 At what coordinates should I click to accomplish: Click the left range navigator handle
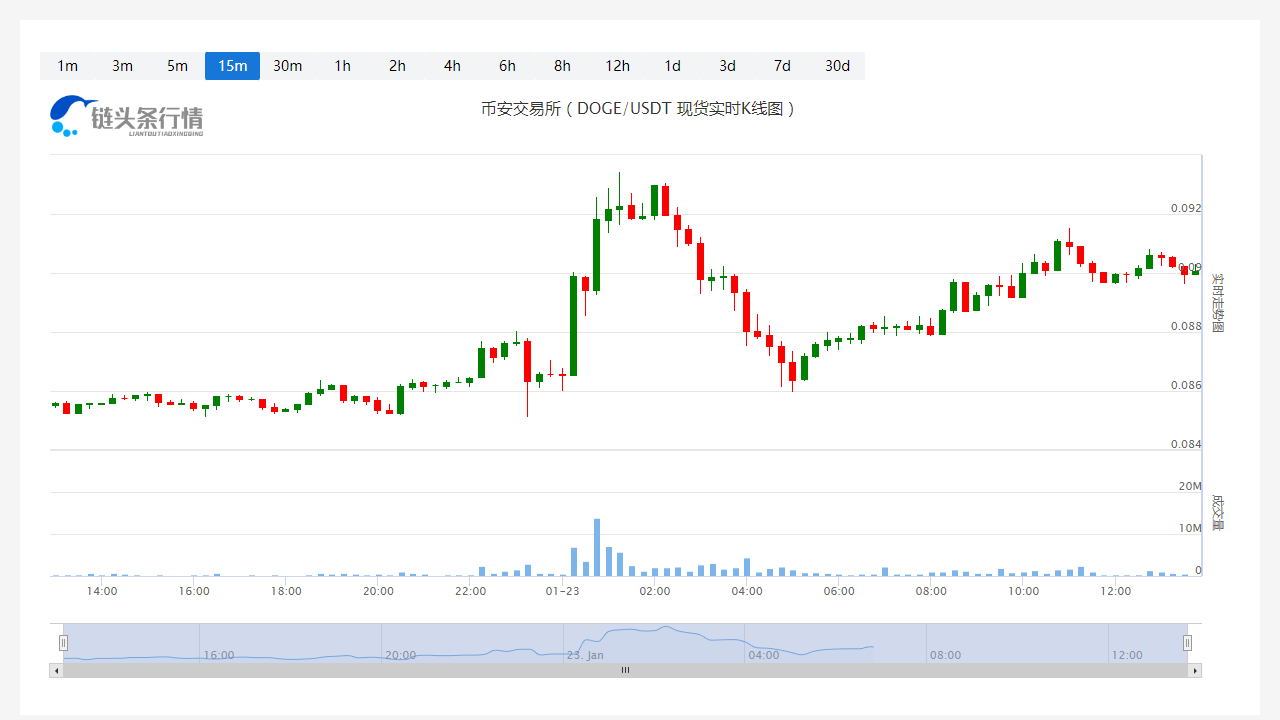tap(63, 643)
